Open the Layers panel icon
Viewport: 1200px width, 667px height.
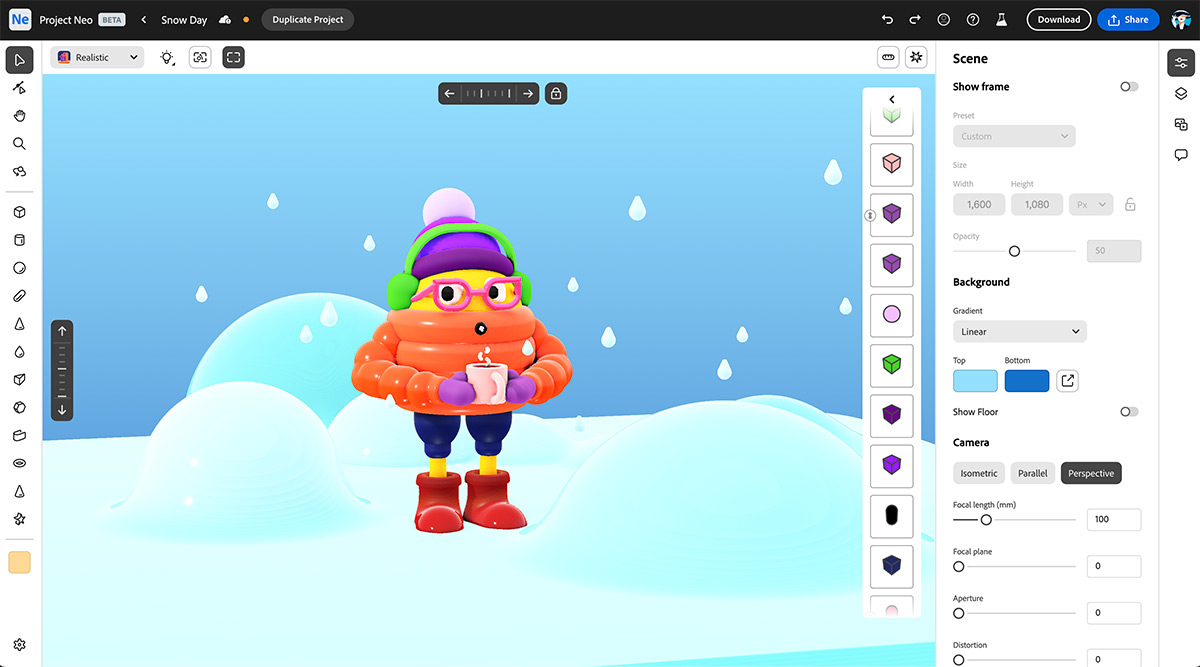tap(1181, 94)
